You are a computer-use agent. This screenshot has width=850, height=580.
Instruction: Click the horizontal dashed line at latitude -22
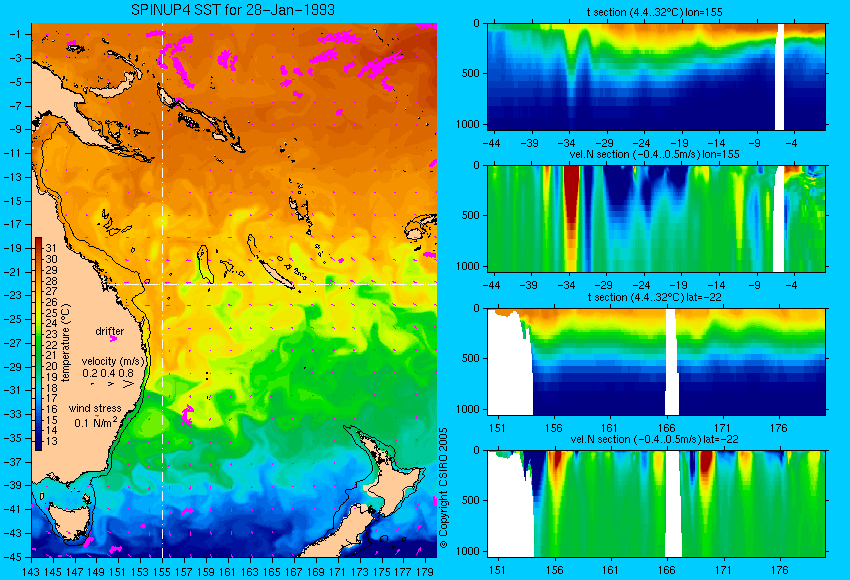pos(273,284)
